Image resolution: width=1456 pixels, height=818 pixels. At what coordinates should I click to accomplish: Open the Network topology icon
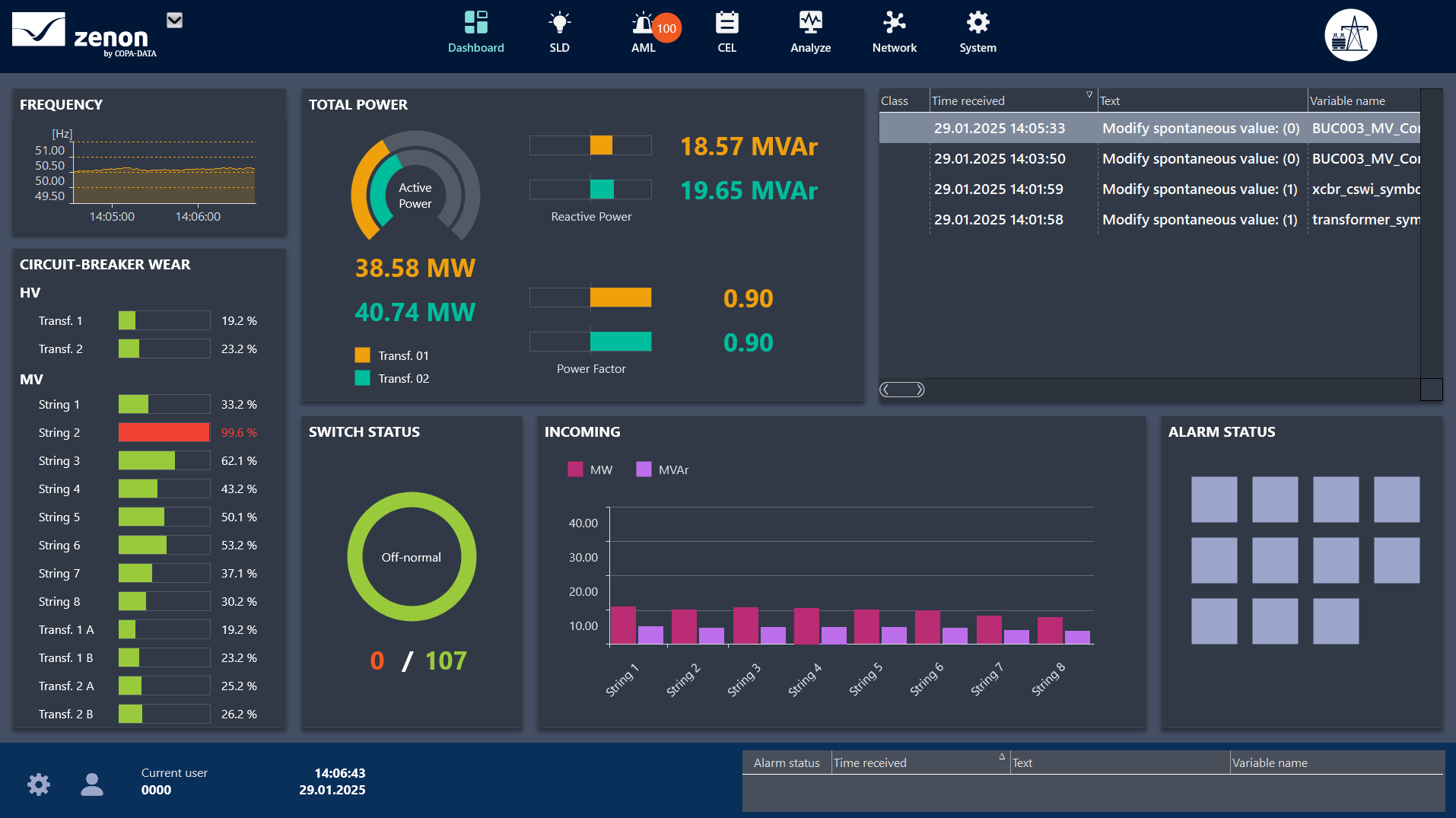[x=895, y=22]
